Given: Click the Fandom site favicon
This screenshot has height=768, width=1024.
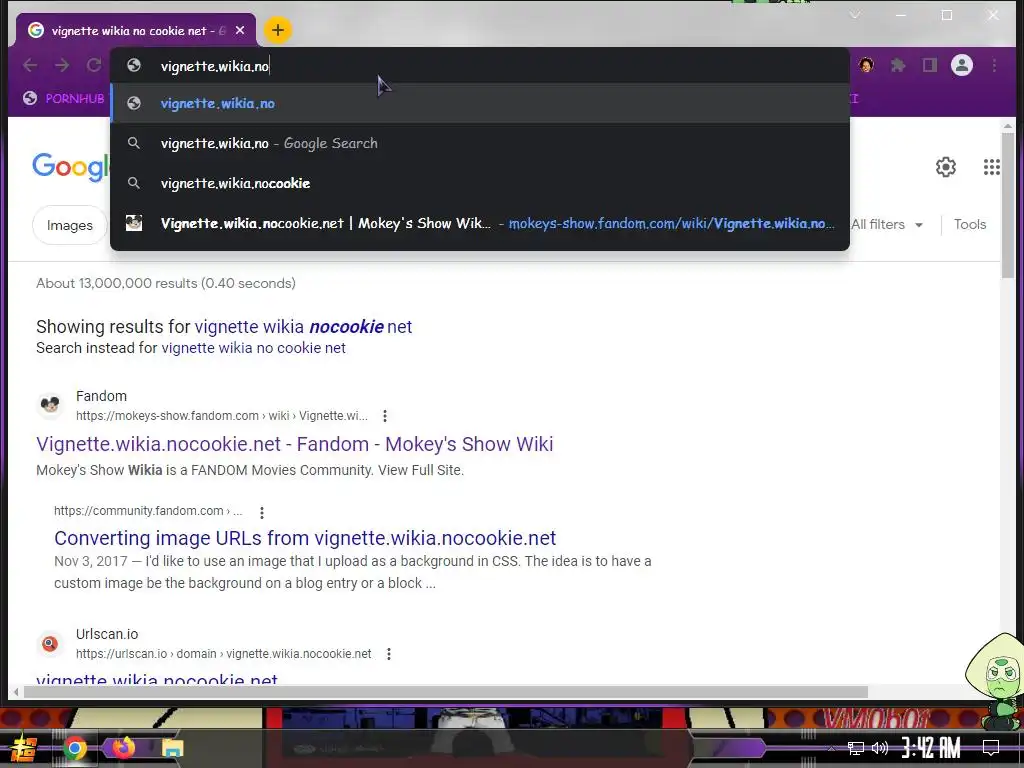Looking at the screenshot, I should [50, 406].
